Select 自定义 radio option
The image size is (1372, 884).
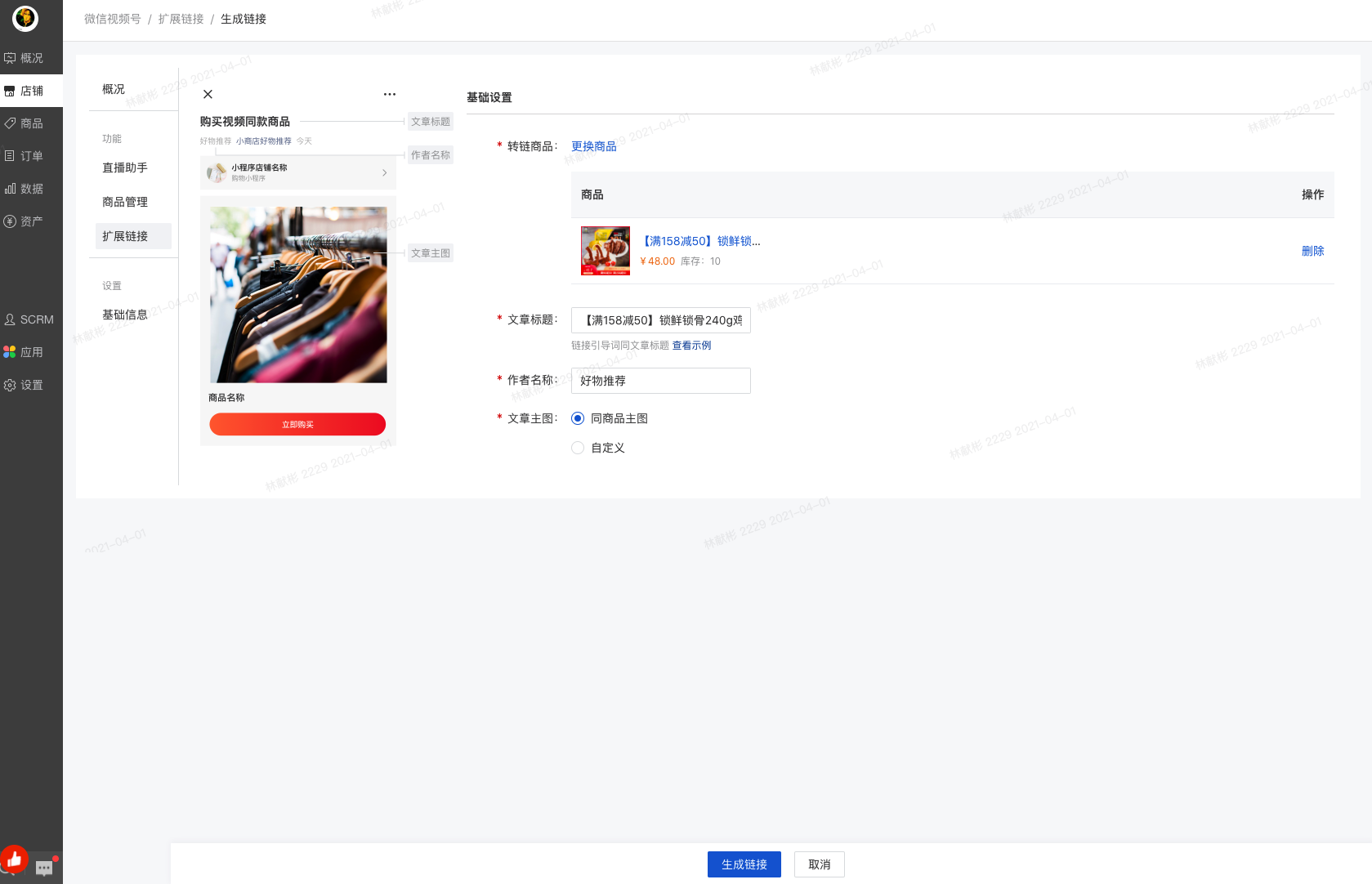pyautogui.click(x=578, y=448)
